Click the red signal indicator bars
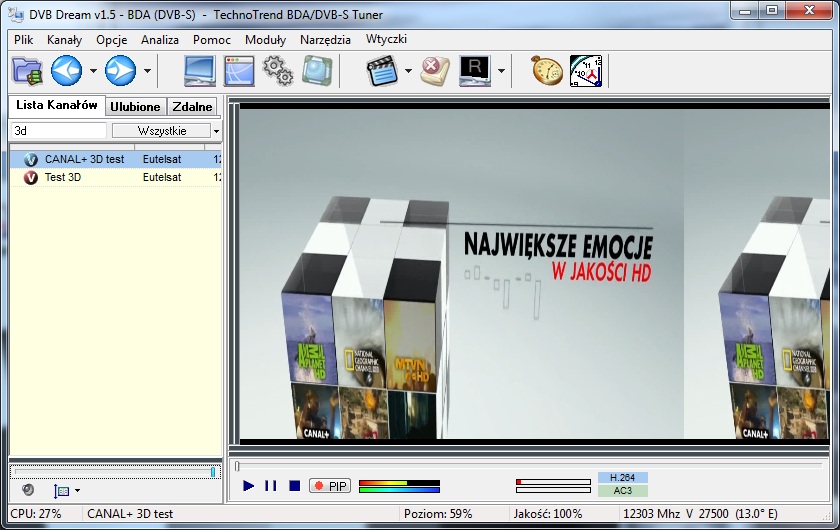The width and height of the screenshot is (840, 530). [x=553, y=486]
